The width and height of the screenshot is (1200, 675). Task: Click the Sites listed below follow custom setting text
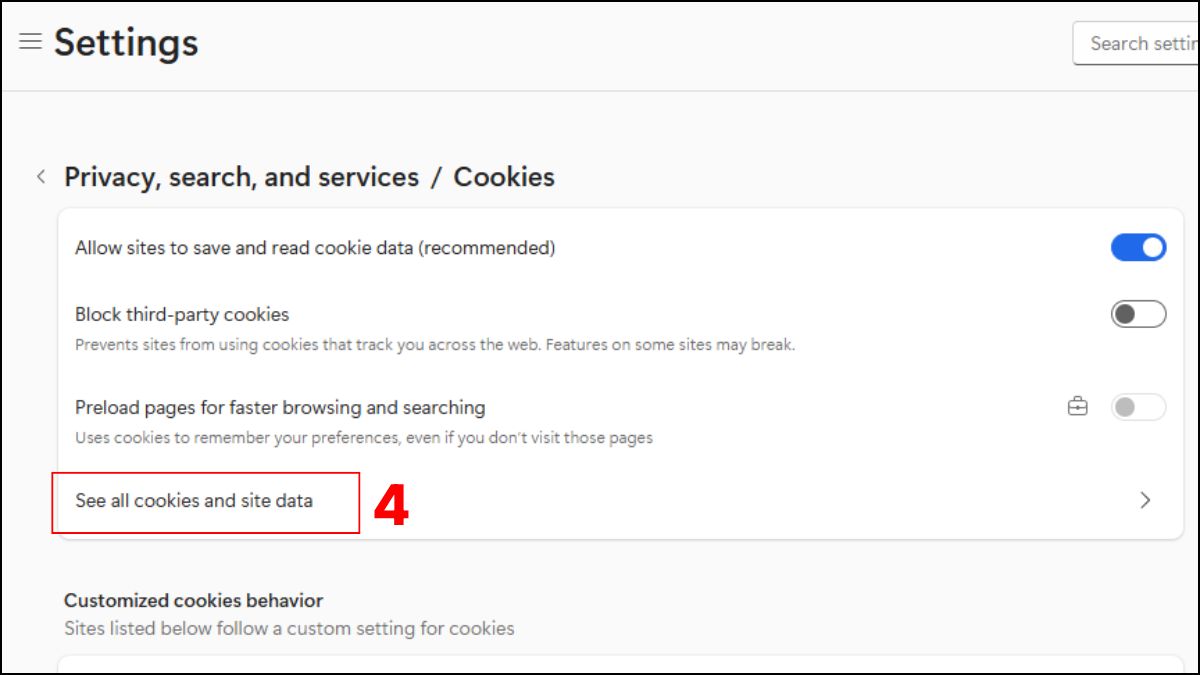[288, 628]
